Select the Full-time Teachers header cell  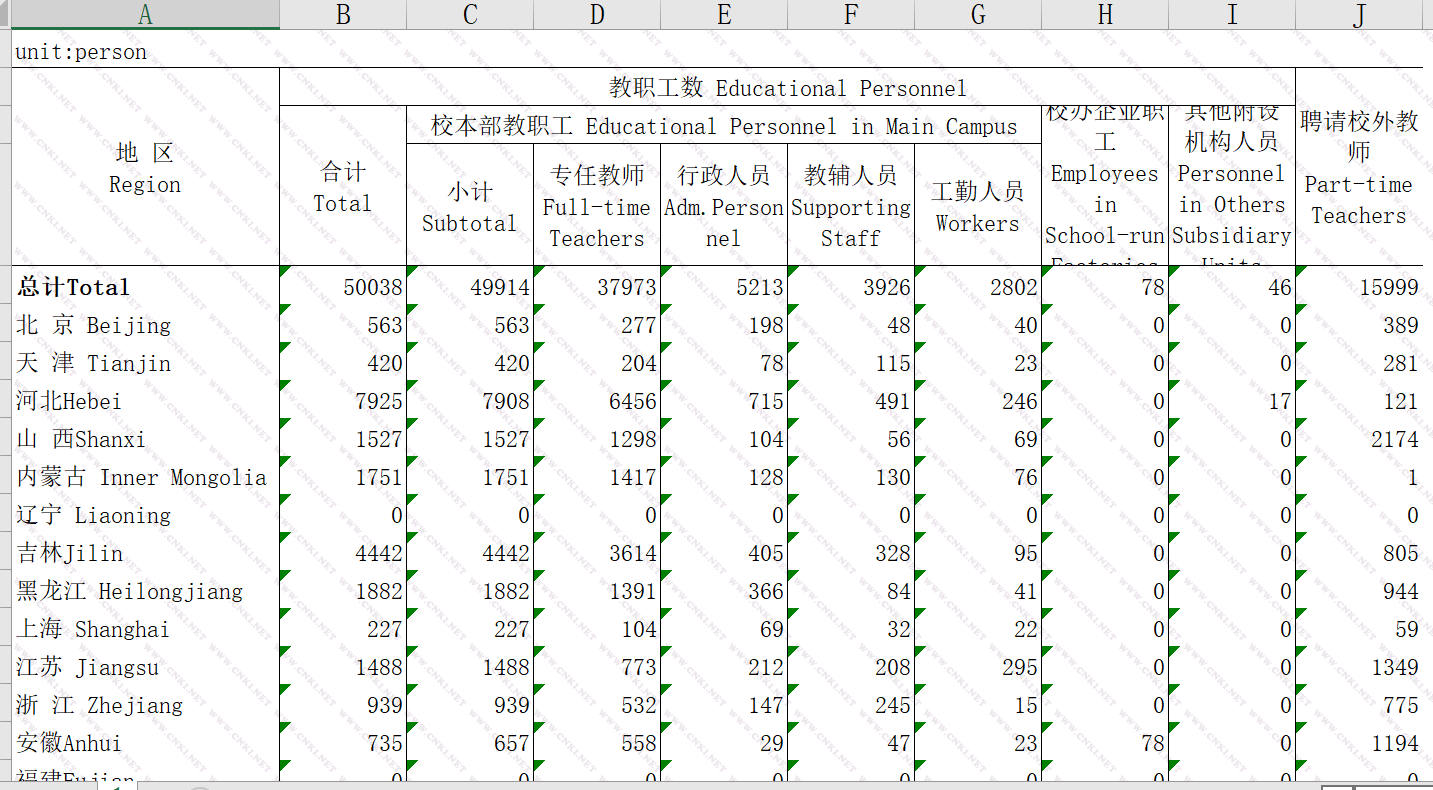(597, 206)
